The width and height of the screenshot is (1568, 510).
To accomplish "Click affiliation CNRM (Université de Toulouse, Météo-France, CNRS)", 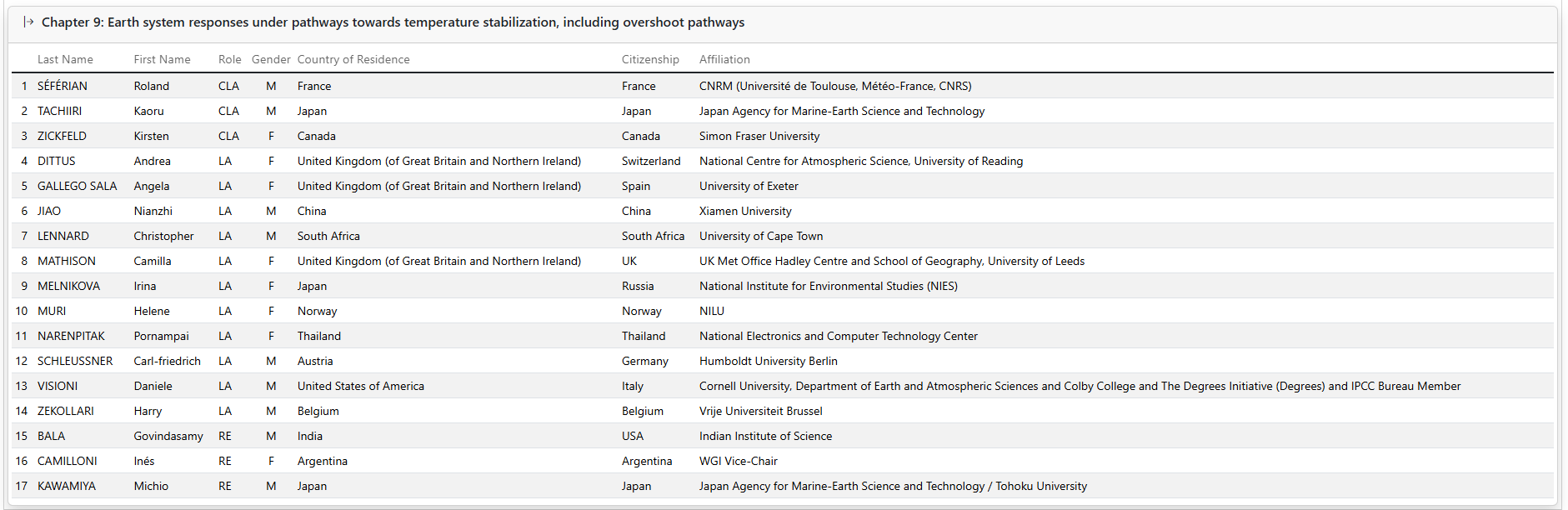I will pyautogui.click(x=835, y=86).
